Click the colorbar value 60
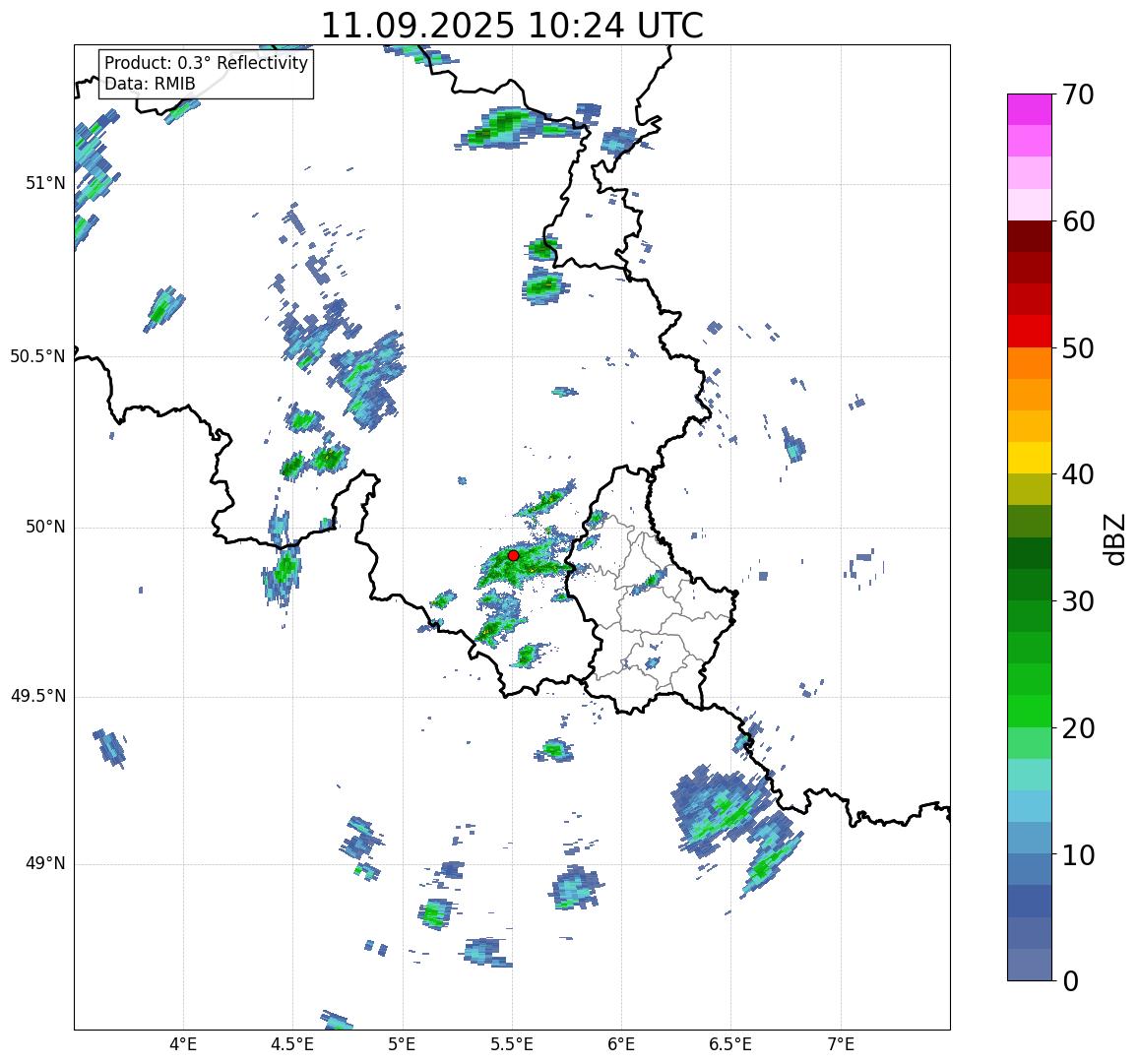 coord(1078,221)
